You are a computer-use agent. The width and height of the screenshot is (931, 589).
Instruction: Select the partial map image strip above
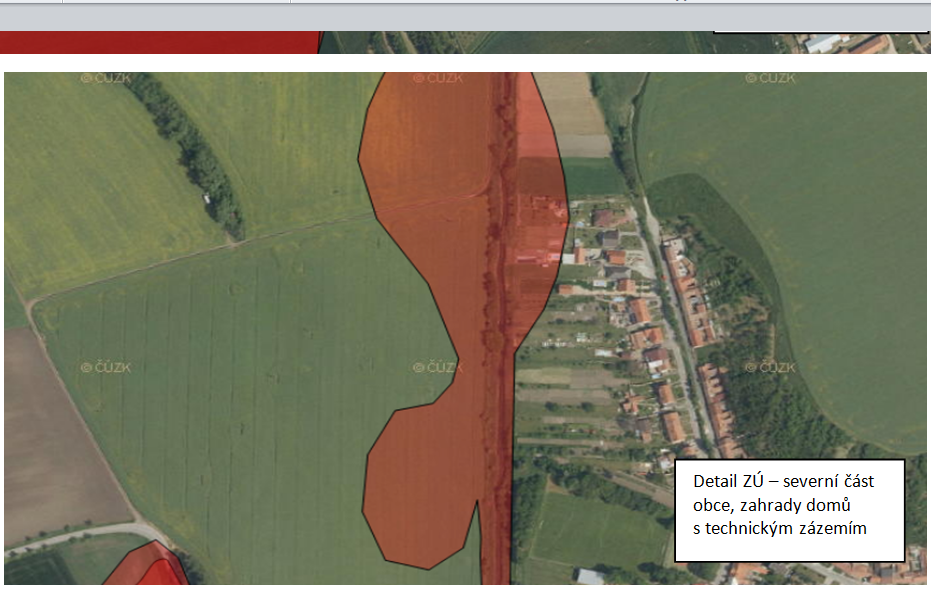pyautogui.click(x=465, y=42)
